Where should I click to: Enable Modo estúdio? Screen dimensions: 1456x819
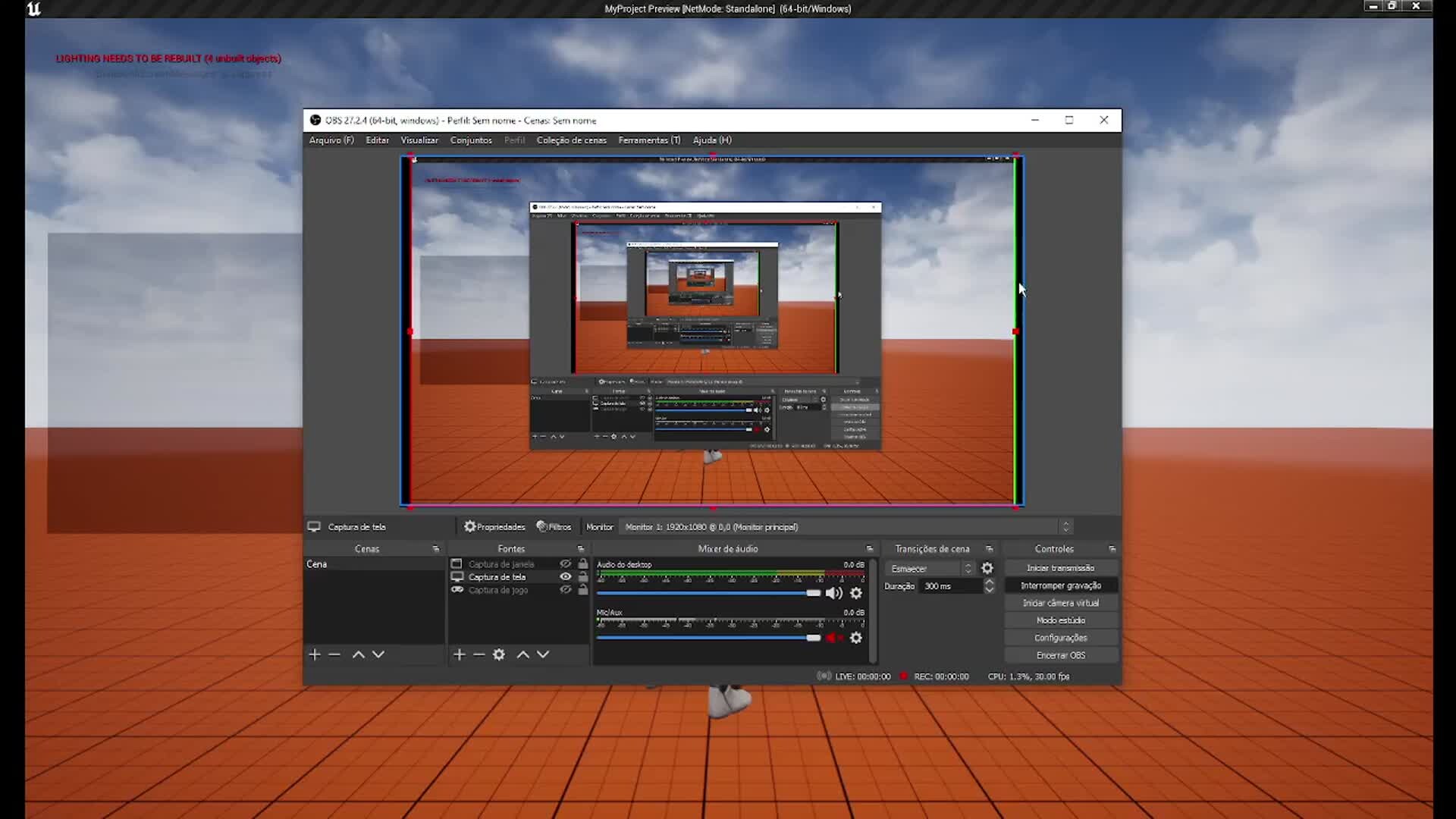coord(1061,620)
